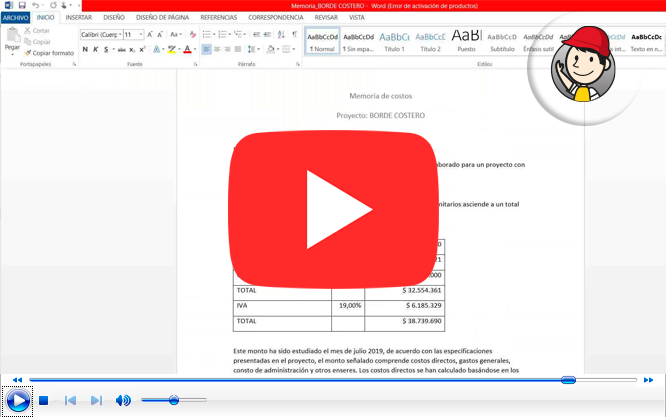Open Párrafo dialog launcher
The width and height of the screenshot is (666, 417).
[x=298, y=65]
